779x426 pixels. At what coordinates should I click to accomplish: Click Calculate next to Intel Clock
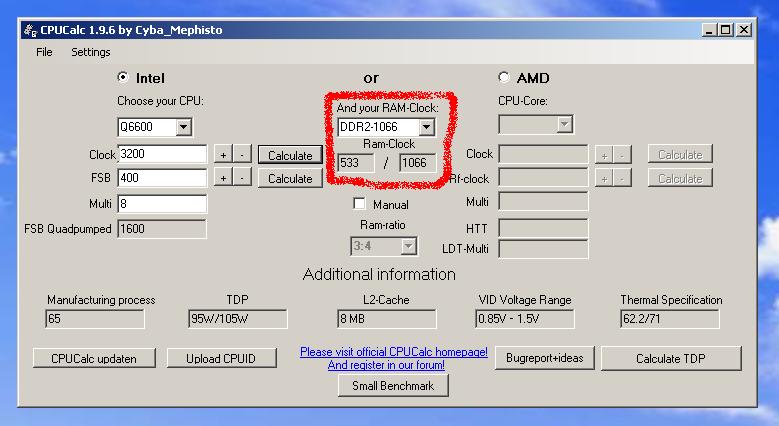point(290,155)
